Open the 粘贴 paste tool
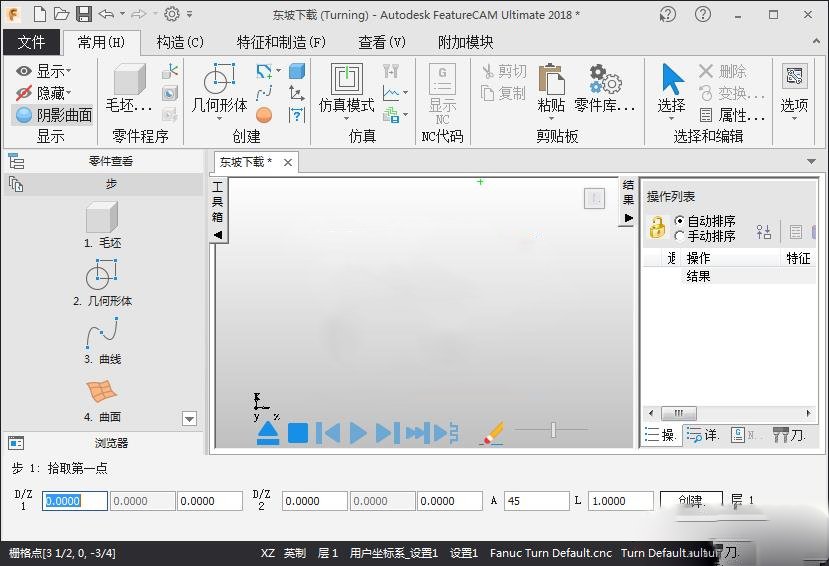Image resolution: width=829 pixels, height=566 pixels. (551, 90)
